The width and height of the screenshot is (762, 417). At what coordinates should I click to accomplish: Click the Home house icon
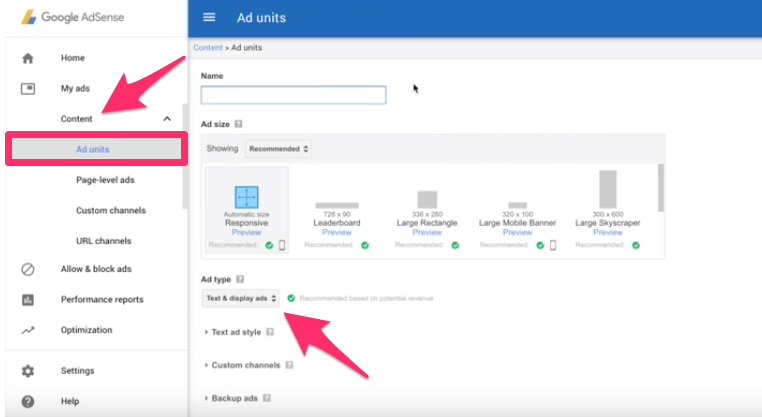28,58
